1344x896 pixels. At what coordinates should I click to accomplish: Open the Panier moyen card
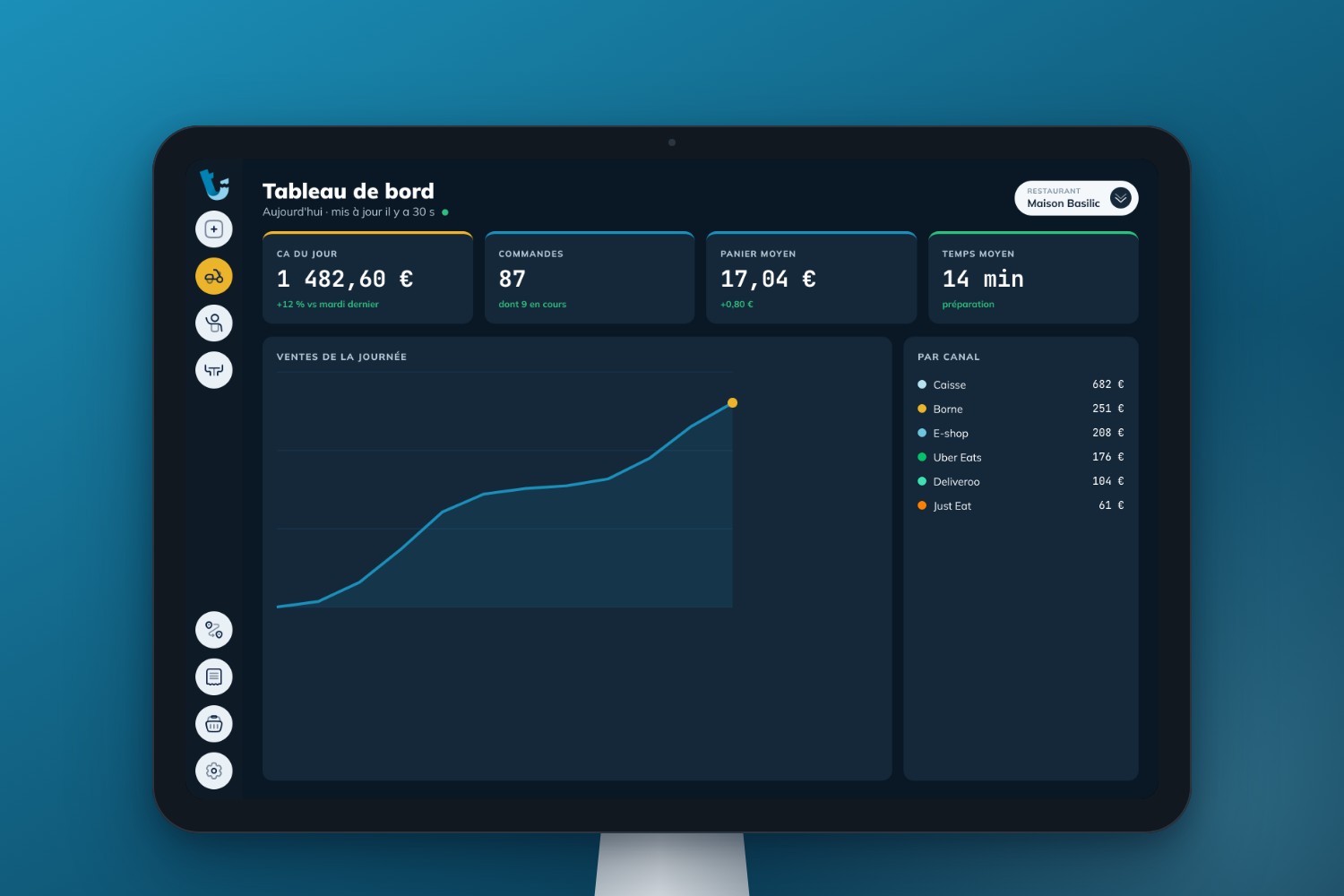click(812, 278)
